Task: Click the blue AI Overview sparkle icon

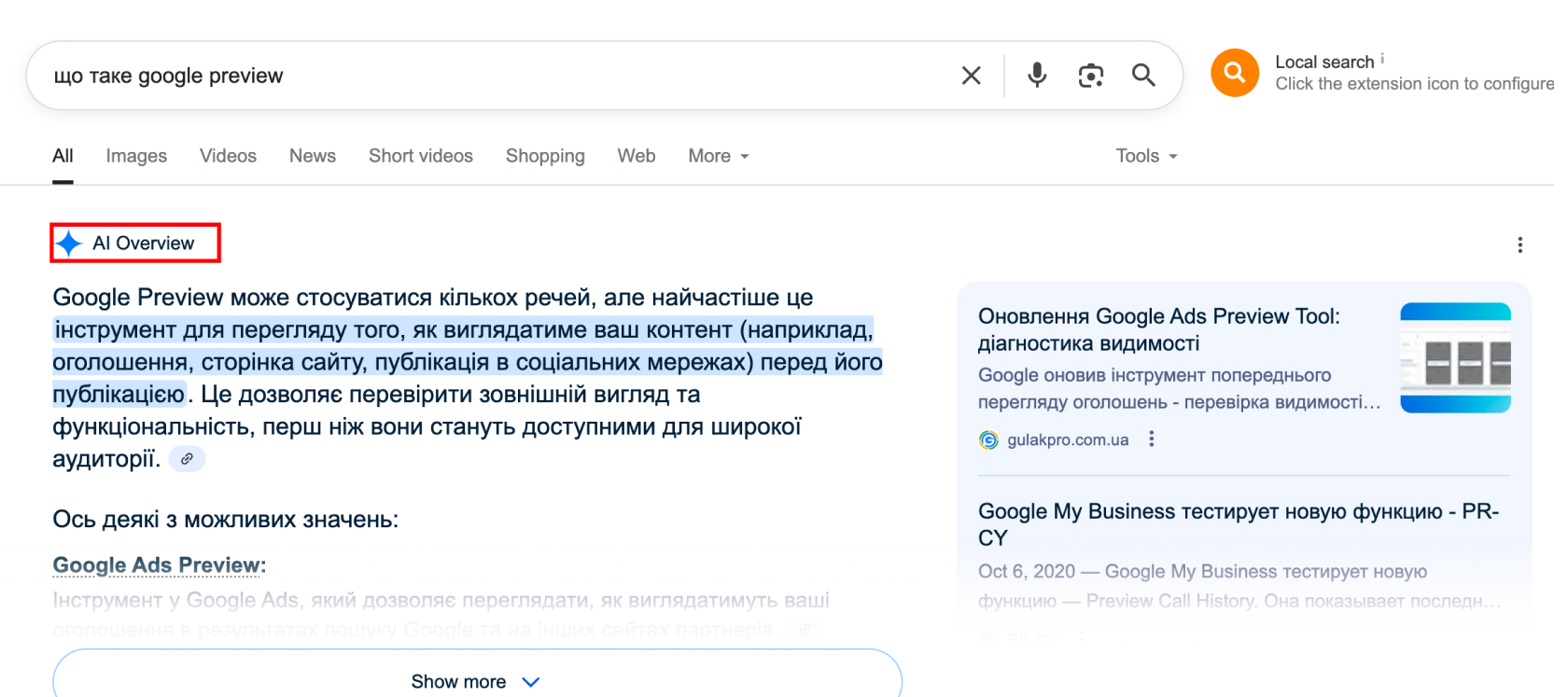Action: [x=69, y=244]
